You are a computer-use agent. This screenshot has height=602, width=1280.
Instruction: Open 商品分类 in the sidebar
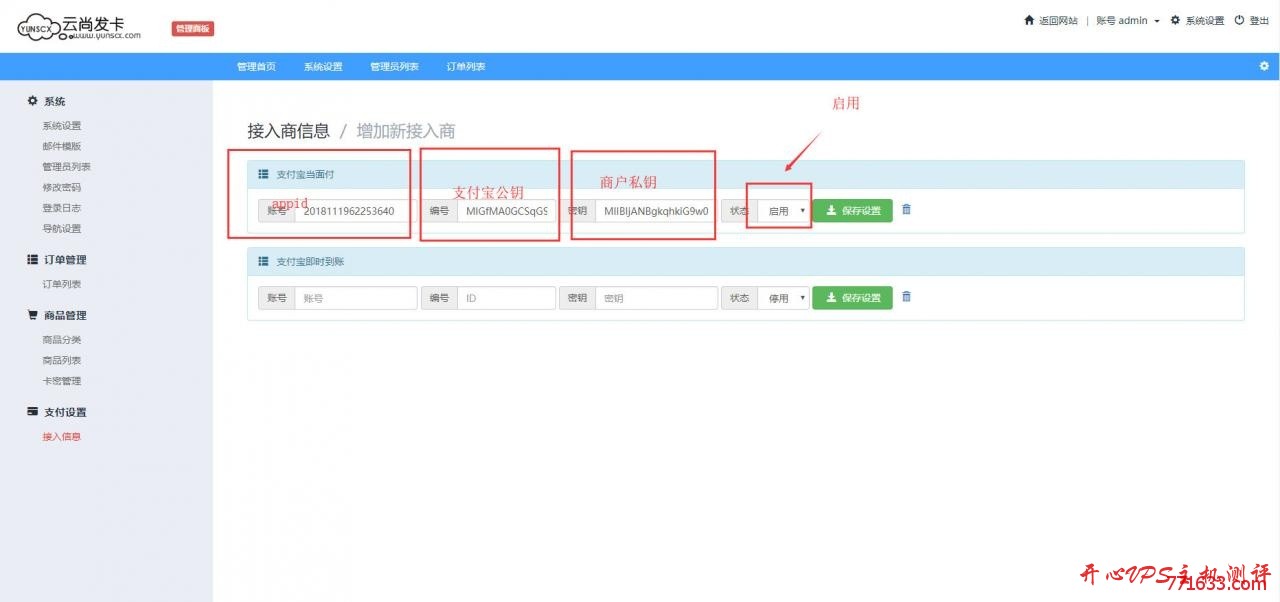(62, 340)
